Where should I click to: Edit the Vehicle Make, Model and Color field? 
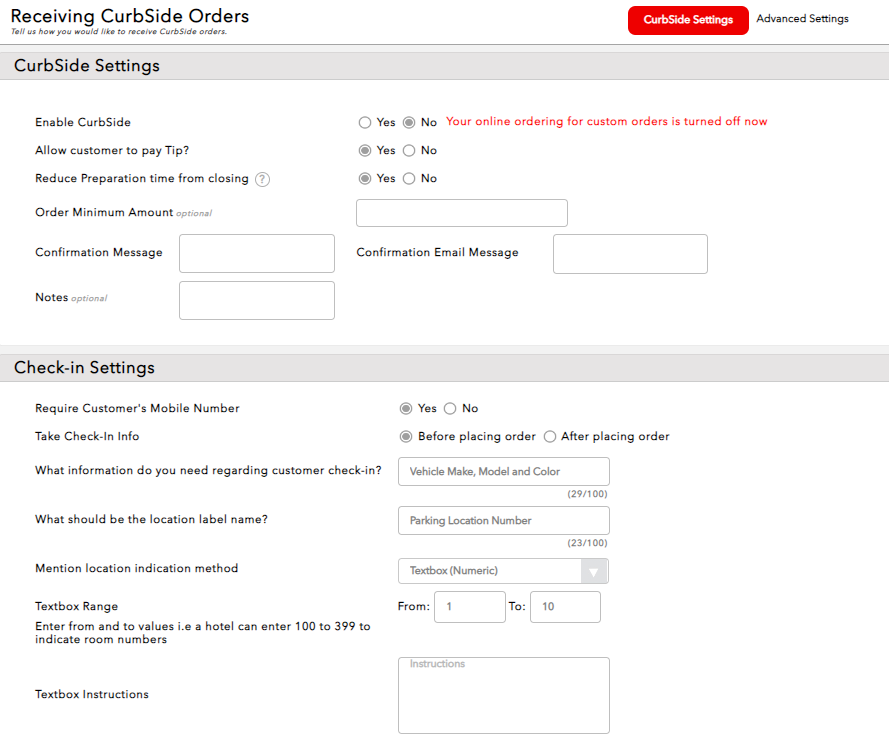[x=503, y=471]
